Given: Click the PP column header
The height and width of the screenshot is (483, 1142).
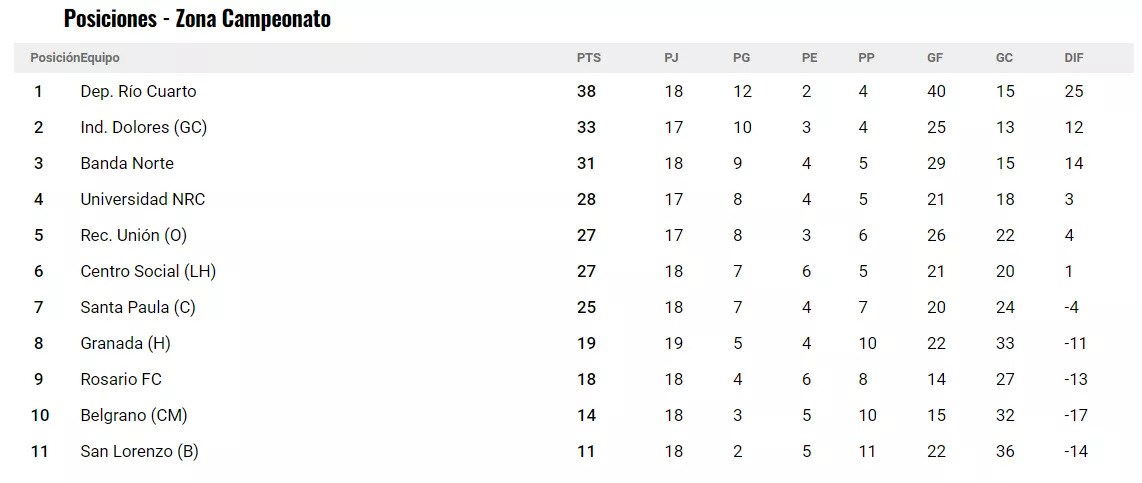Looking at the screenshot, I should pos(866,58).
